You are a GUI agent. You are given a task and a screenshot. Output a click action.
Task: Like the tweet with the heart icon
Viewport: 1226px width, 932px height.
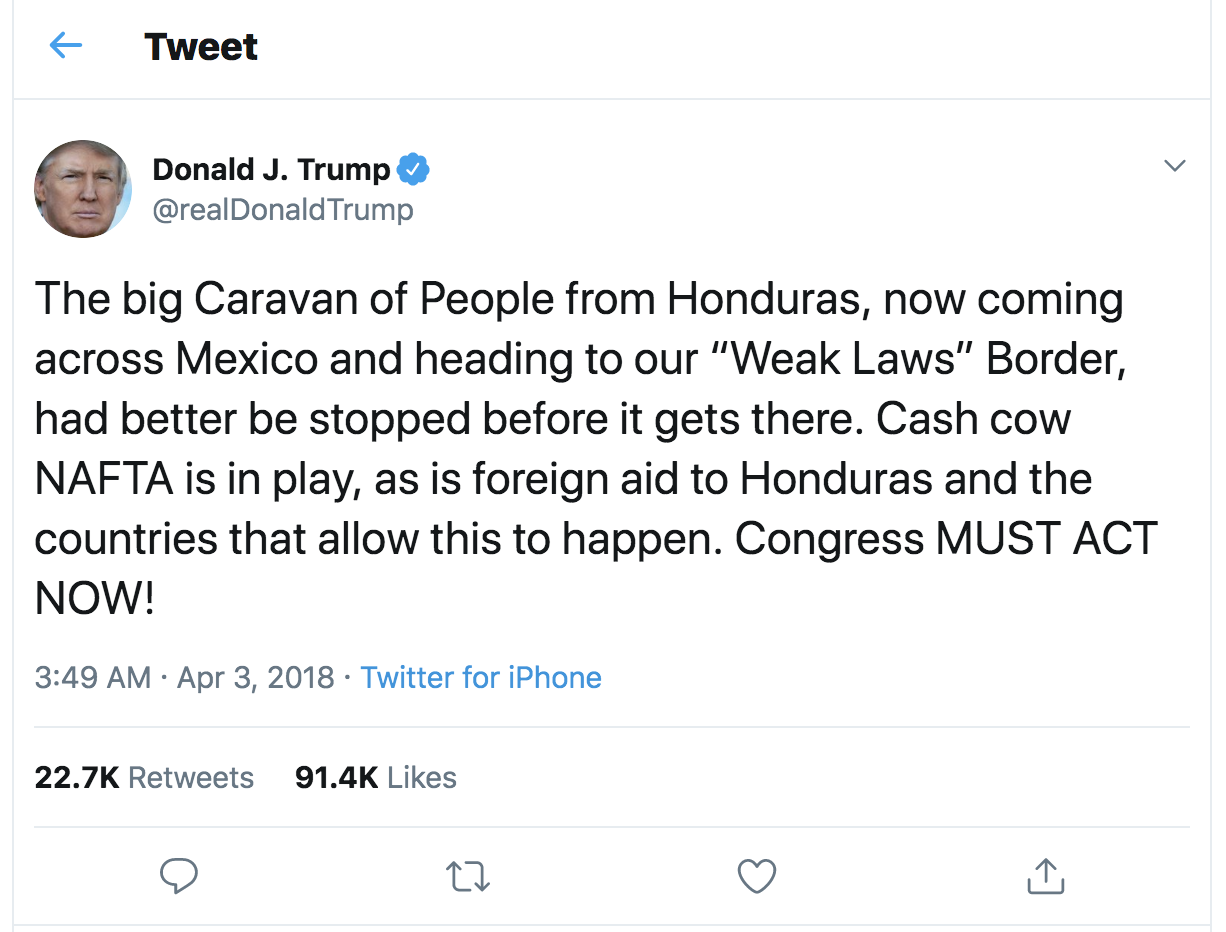click(x=756, y=876)
